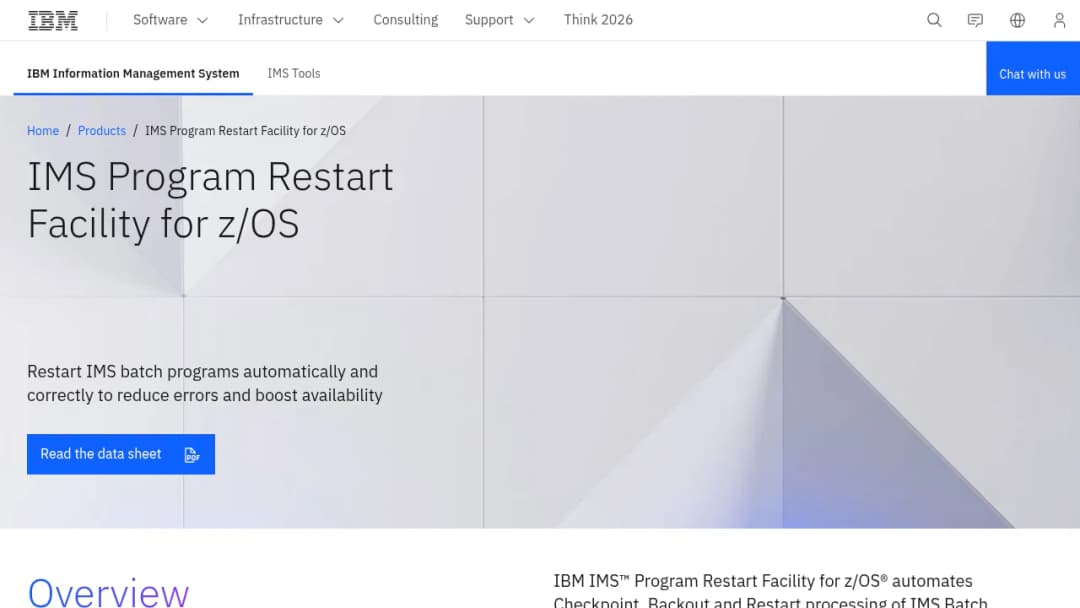1080x608 pixels.
Task: Follow the Home breadcrumb link
Action: click(x=43, y=131)
